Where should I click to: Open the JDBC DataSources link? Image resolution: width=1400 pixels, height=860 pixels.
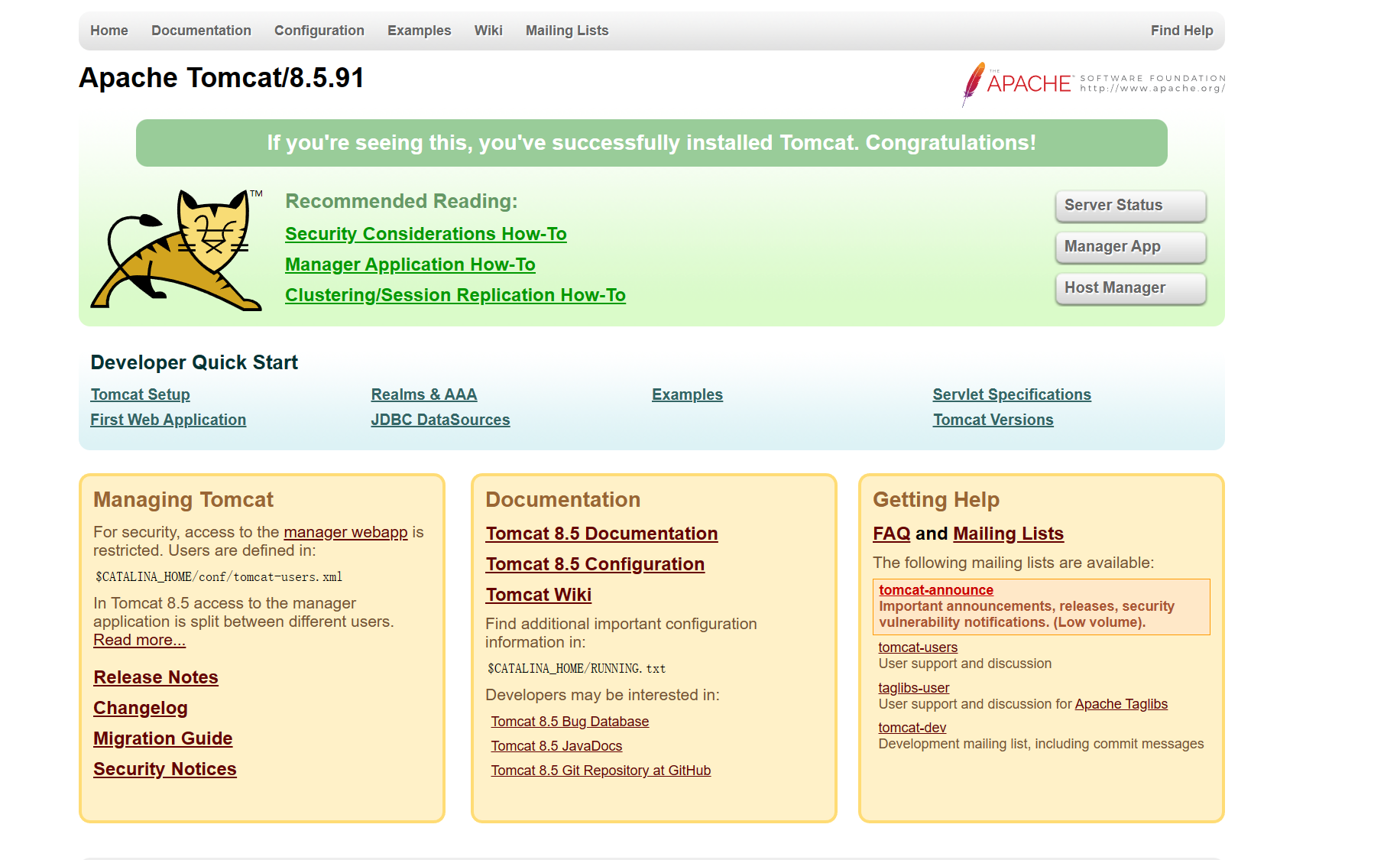[440, 420]
